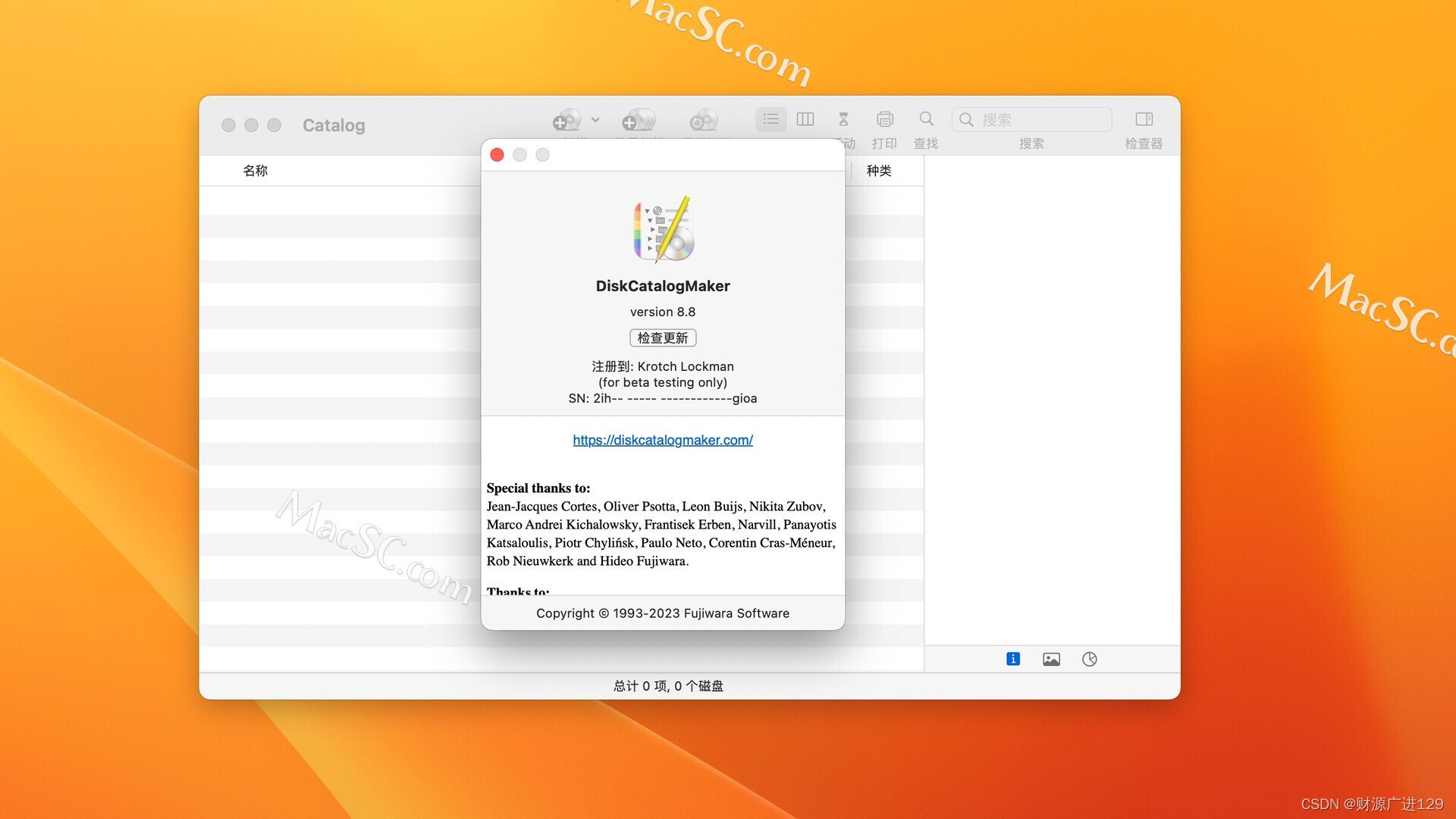Click the Copyright Fujiwara Software text
1456x819 pixels.
tap(663, 613)
